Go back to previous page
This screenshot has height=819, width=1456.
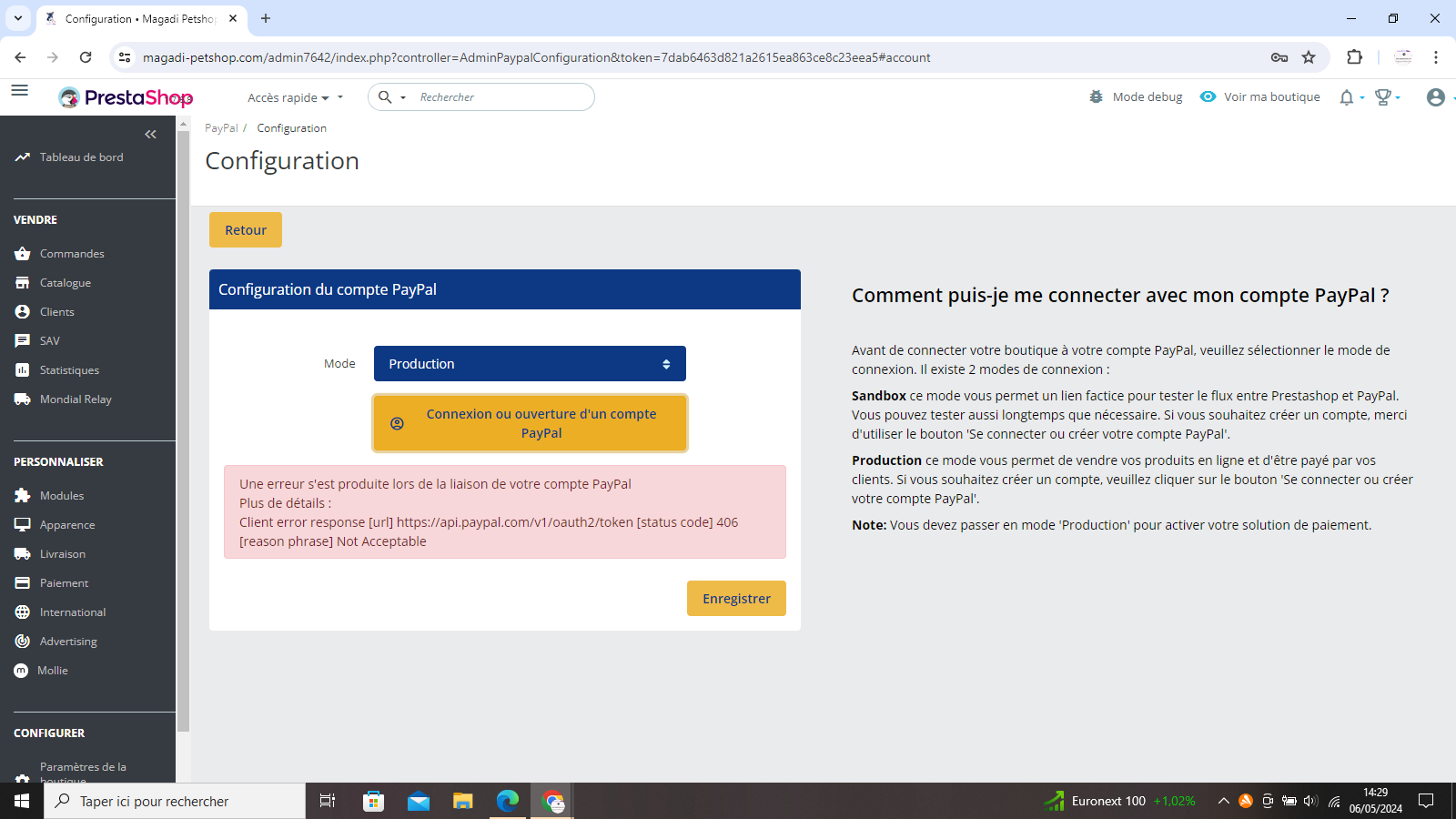tap(20, 57)
